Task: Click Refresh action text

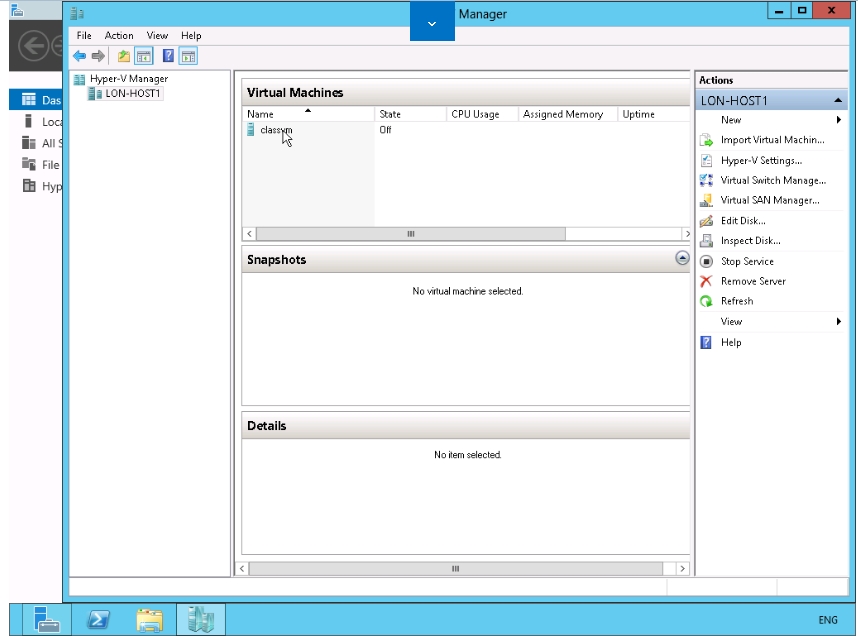Action: point(737,301)
